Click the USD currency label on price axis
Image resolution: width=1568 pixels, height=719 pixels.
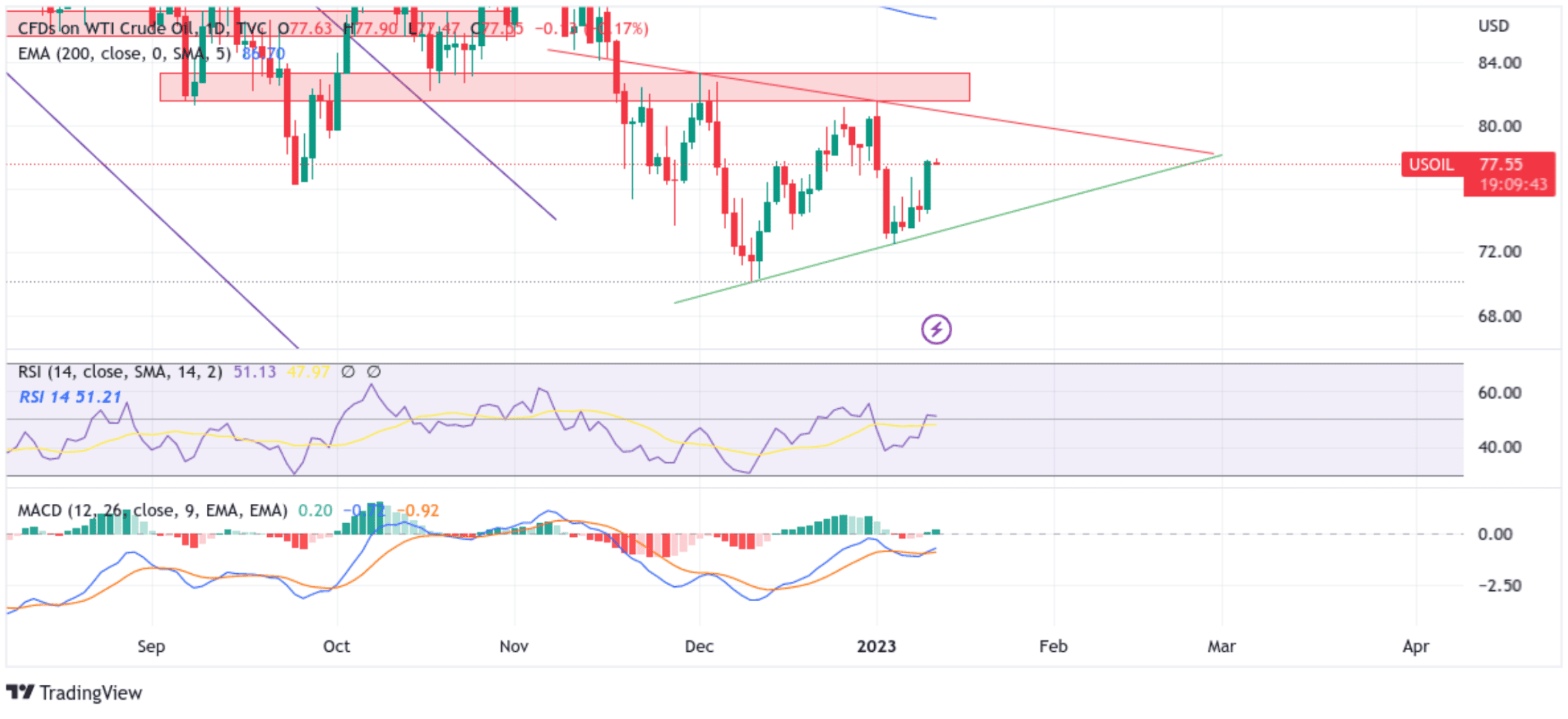(x=1493, y=26)
